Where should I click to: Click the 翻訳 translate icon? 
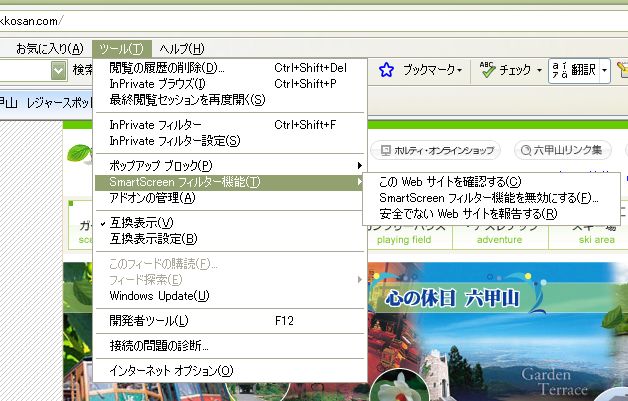pos(561,71)
